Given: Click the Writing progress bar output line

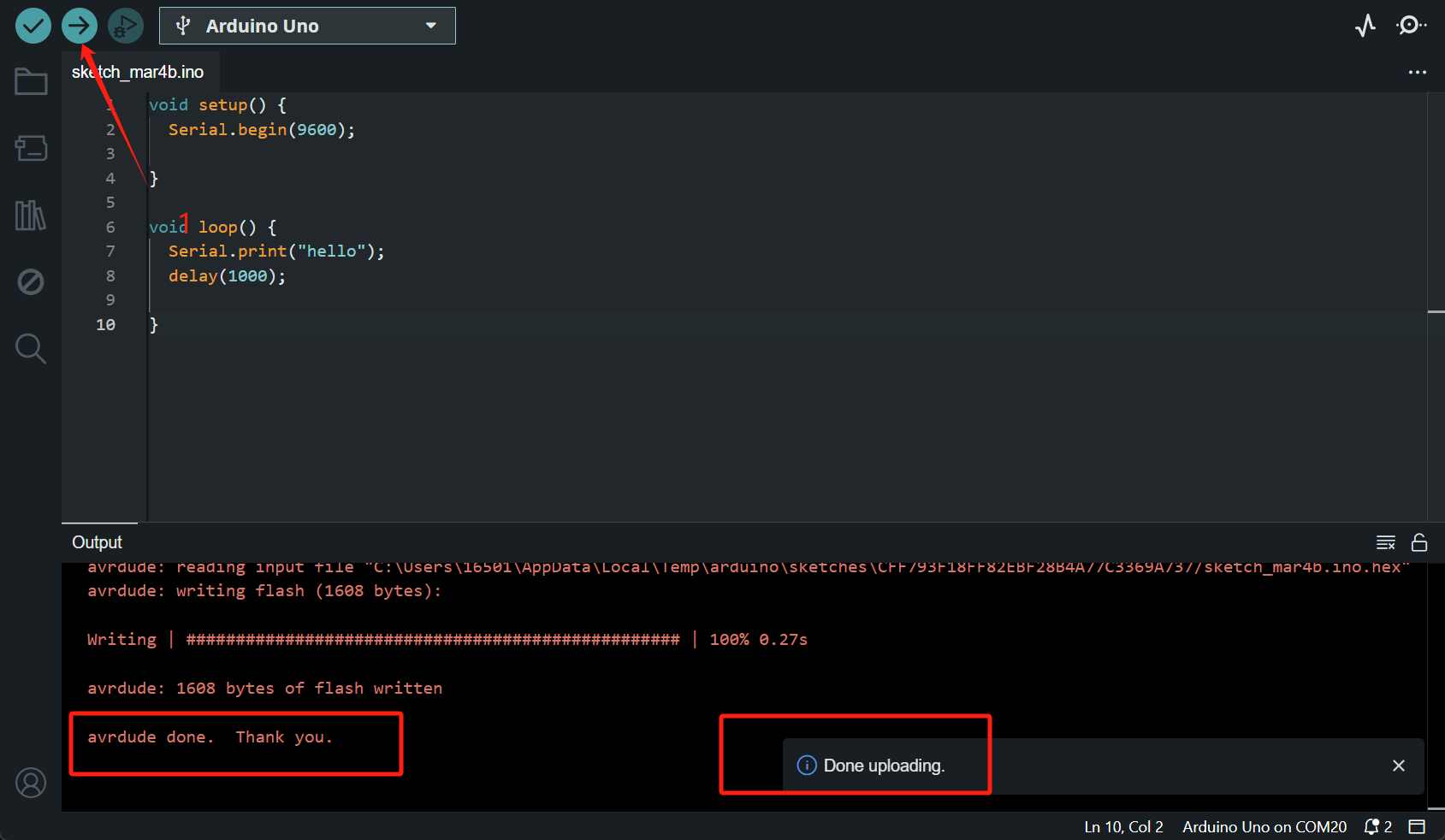Looking at the screenshot, I should click(x=447, y=640).
